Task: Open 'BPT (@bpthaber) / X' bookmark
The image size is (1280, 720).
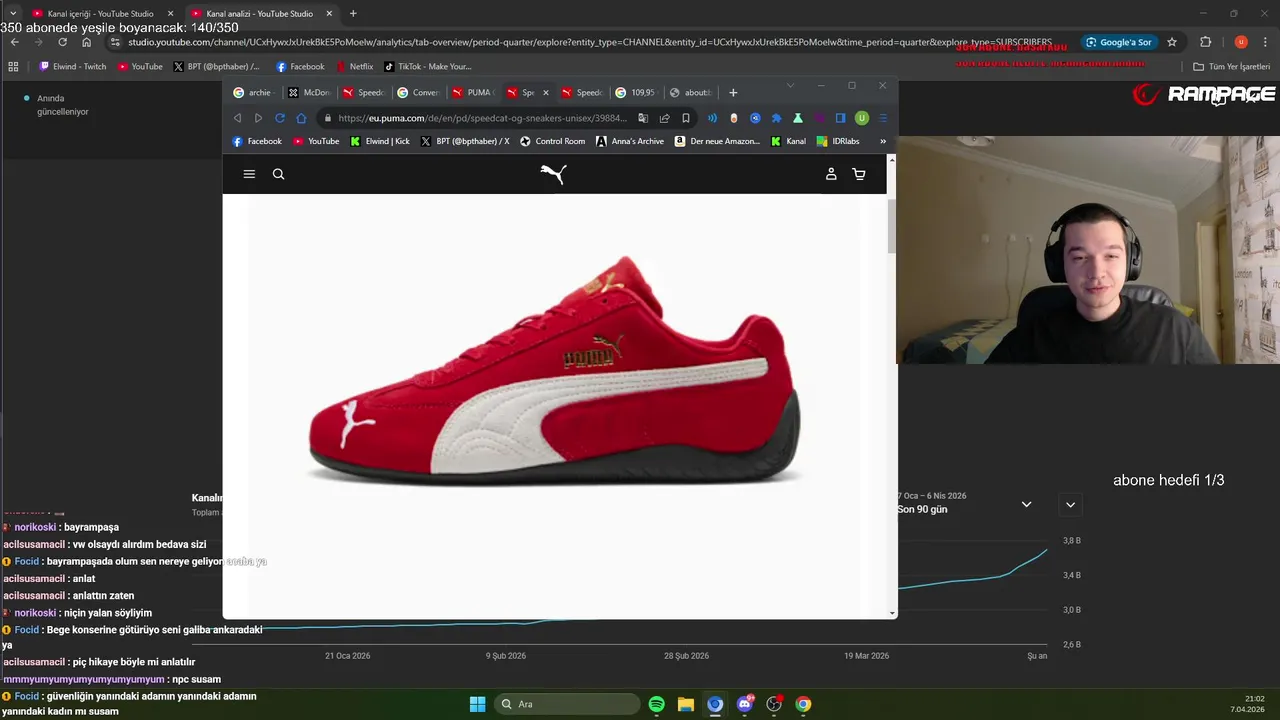Action: tap(465, 141)
